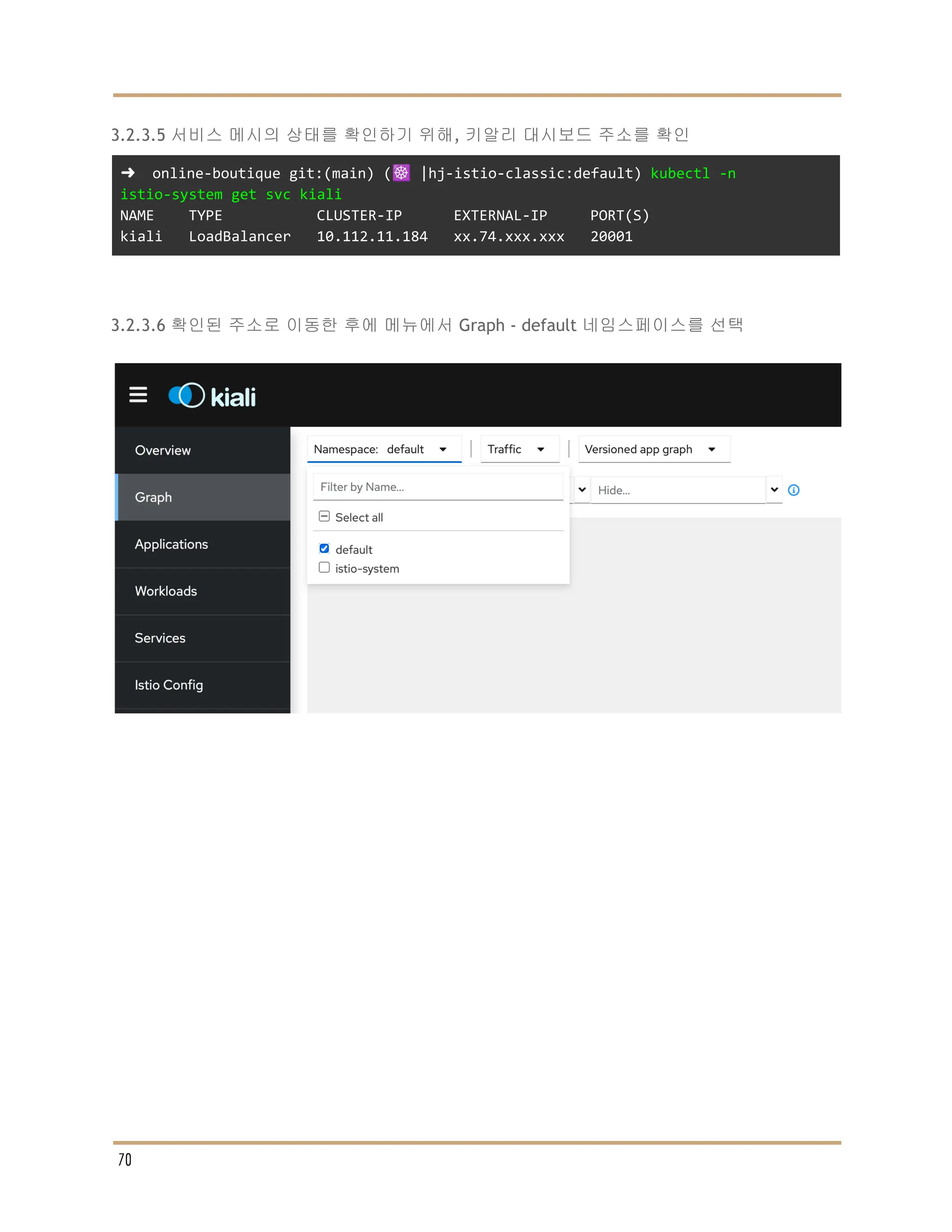Focus the Filter by Name field
Image resolution: width=952 pixels, height=1232 pixels.
(x=438, y=487)
